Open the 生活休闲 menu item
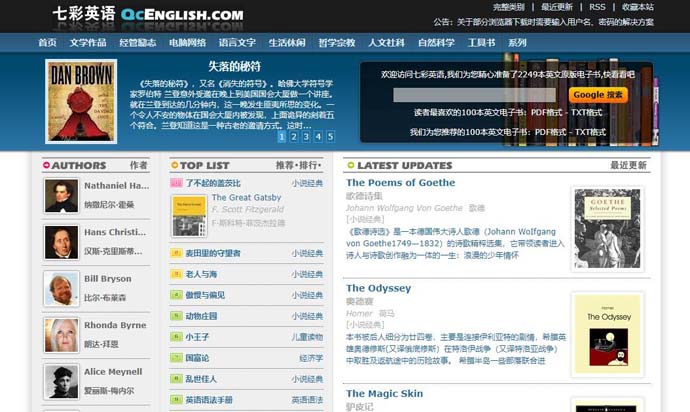 [x=287, y=43]
